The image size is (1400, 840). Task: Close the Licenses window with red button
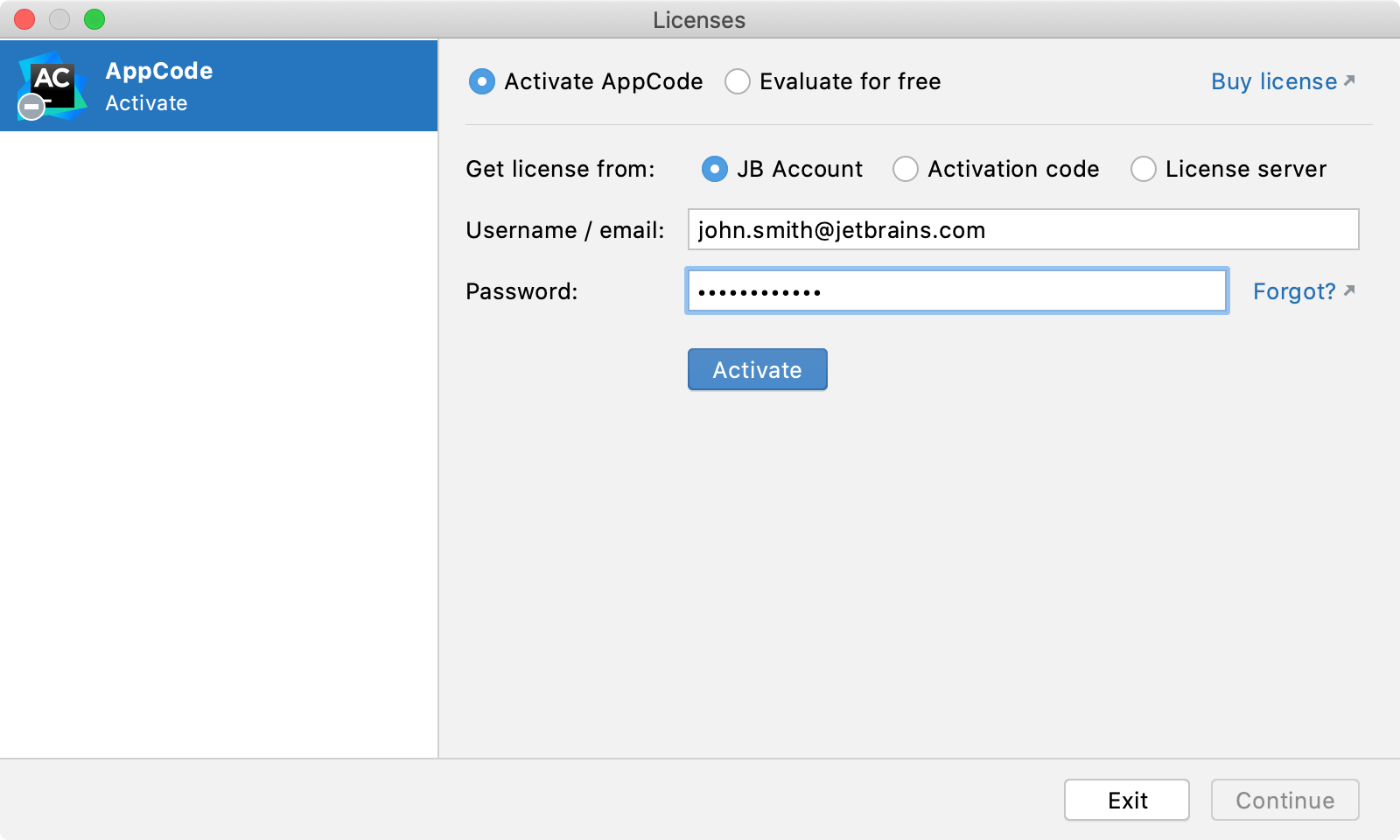tap(24, 19)
